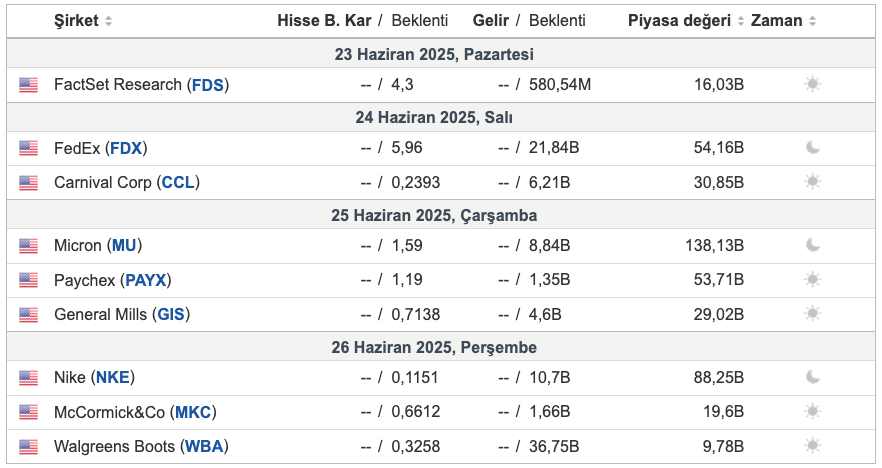The image size is (882, 468).
Task: Click the sun icon in Carnival Corp row
Action: coord(812,182)
